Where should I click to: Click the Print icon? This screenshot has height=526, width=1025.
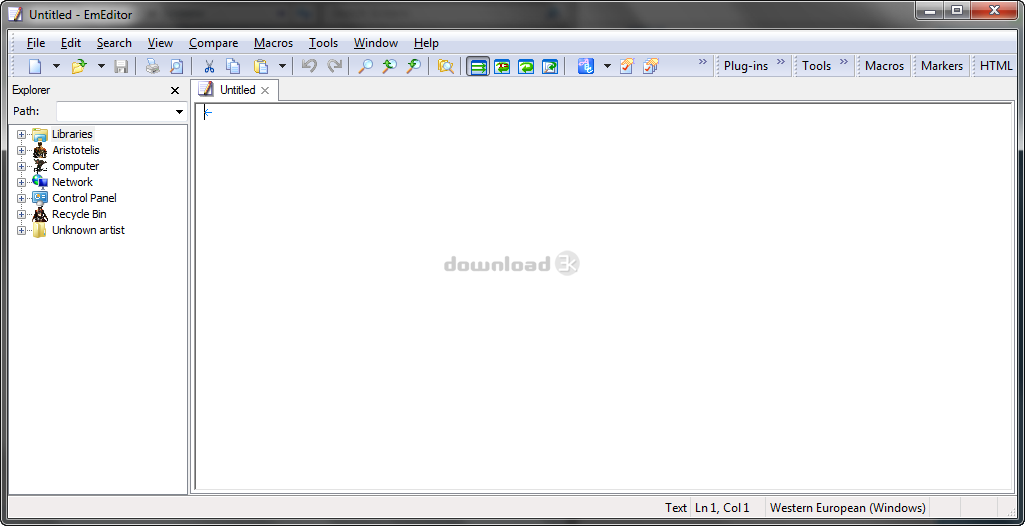[152, 66]
